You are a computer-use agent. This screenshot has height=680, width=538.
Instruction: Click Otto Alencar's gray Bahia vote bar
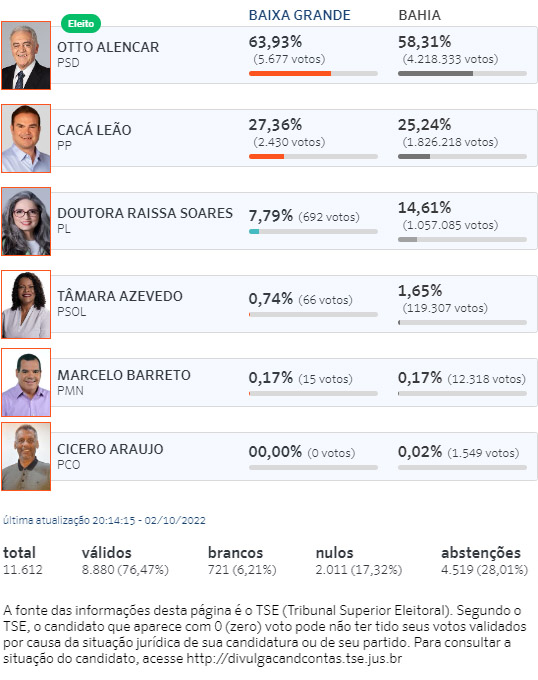pyautogui.click(x=436, y=74)
